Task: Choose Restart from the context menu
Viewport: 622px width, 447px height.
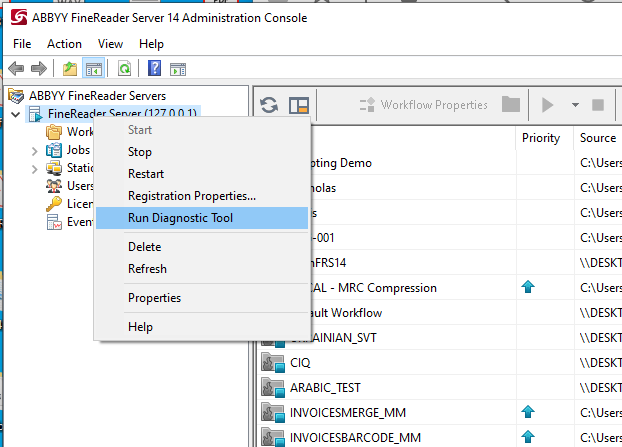Action: pos(202,174)
